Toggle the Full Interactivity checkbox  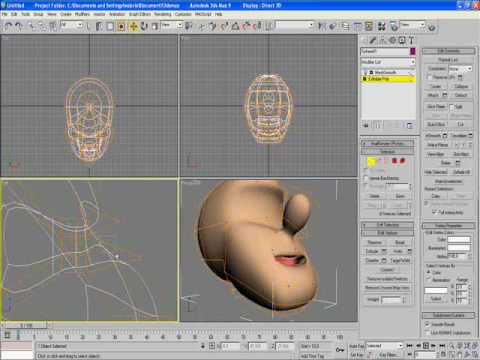(434, 212)
